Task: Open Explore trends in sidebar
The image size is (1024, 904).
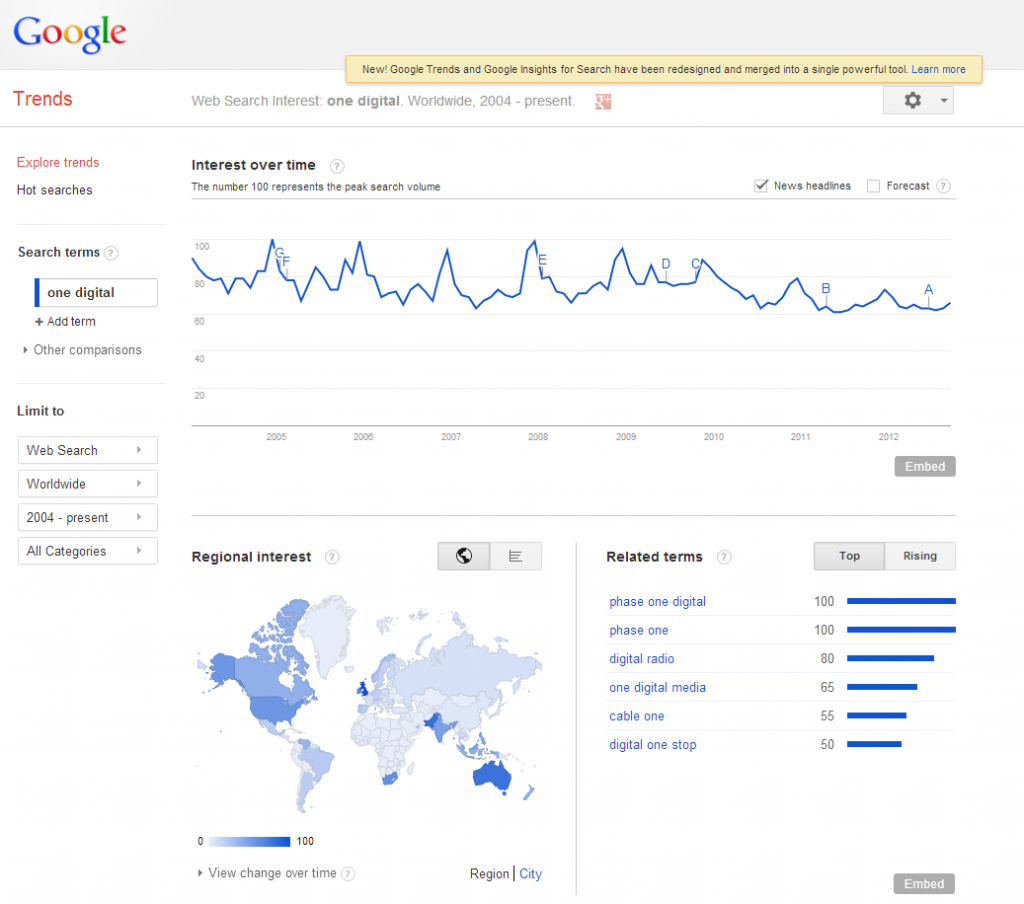Action: [58, 163]
